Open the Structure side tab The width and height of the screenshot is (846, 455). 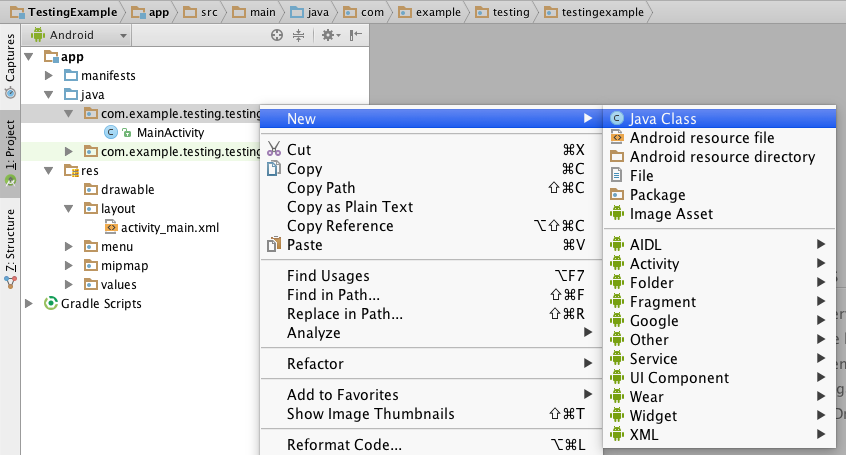click(x=10, y=240)
